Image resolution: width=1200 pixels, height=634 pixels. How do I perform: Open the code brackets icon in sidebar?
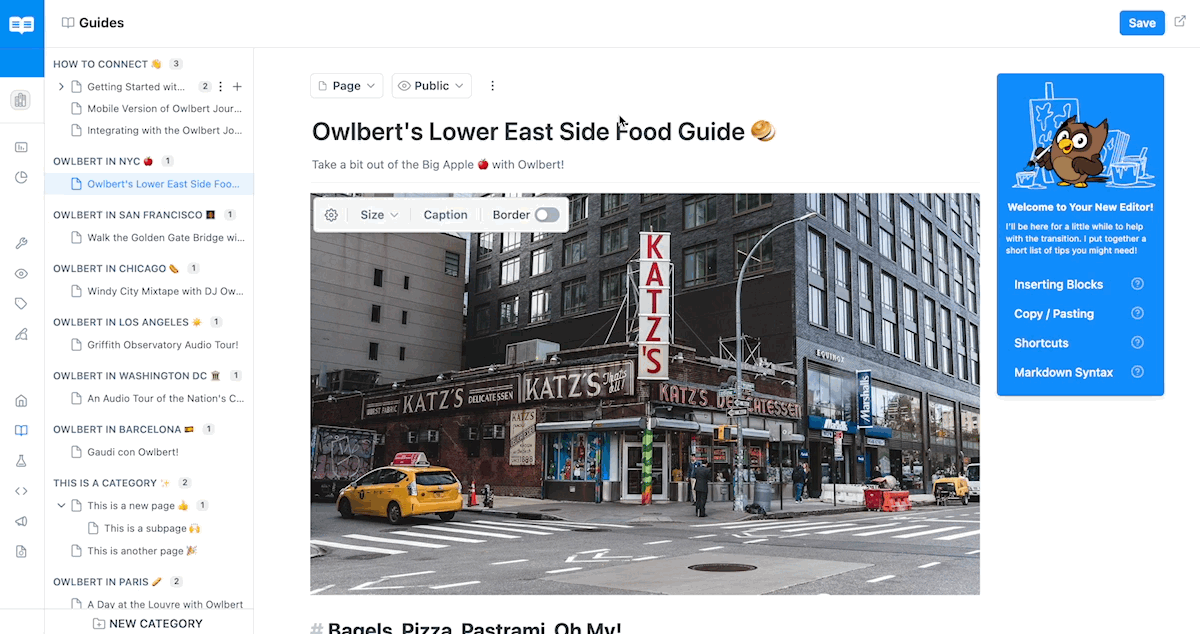pos(21,491)
